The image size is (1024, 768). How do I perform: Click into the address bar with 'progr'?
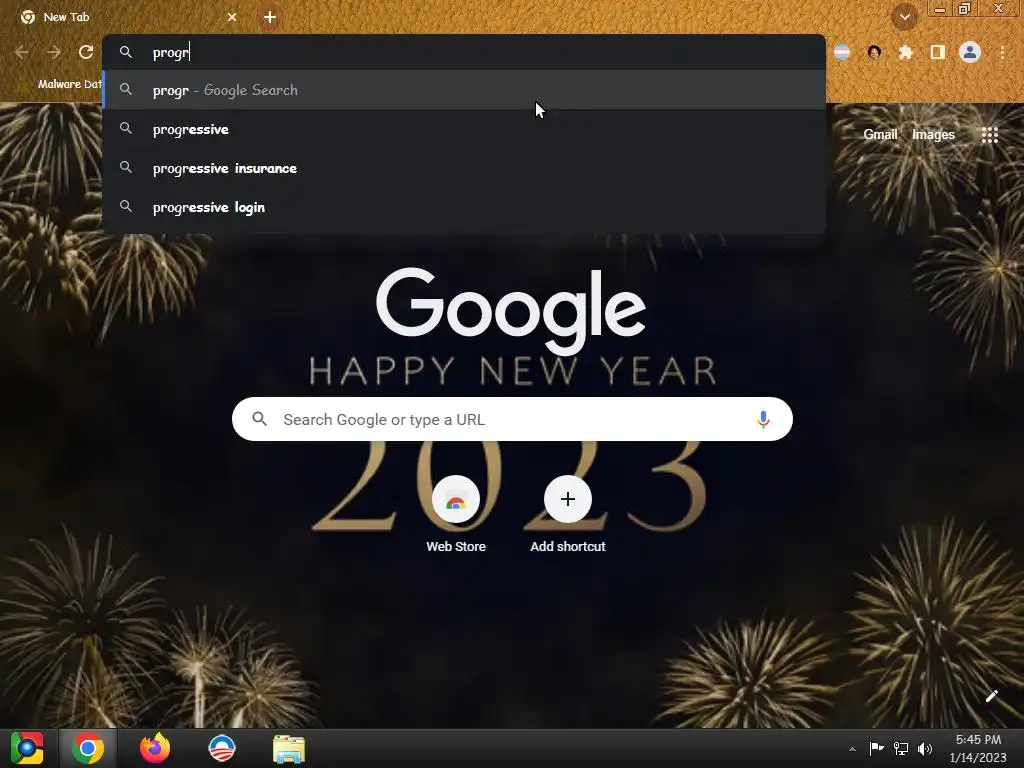click(x=464, y=52)
